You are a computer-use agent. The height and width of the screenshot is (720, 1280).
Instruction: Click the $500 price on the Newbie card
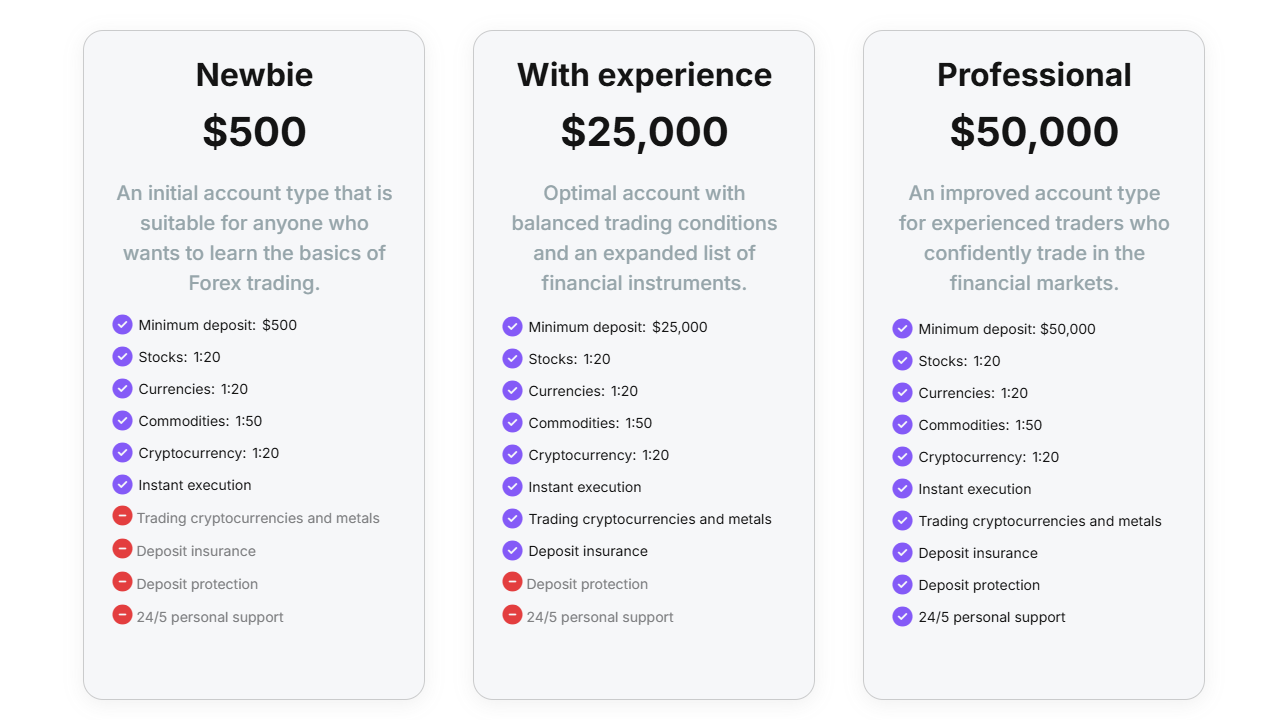[254, 132]
